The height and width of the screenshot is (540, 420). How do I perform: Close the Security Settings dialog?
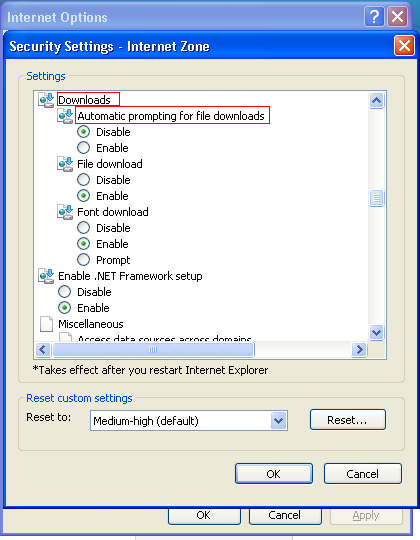[x=404, y=45]
